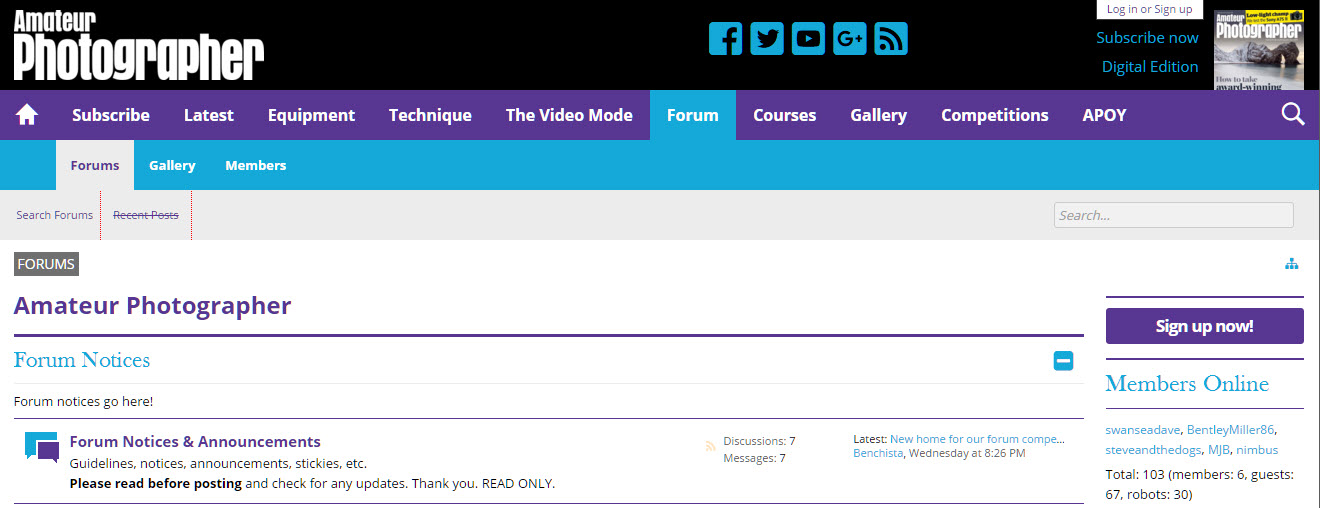
Task: Click the Members Online heading
Action: [1187, 384]
